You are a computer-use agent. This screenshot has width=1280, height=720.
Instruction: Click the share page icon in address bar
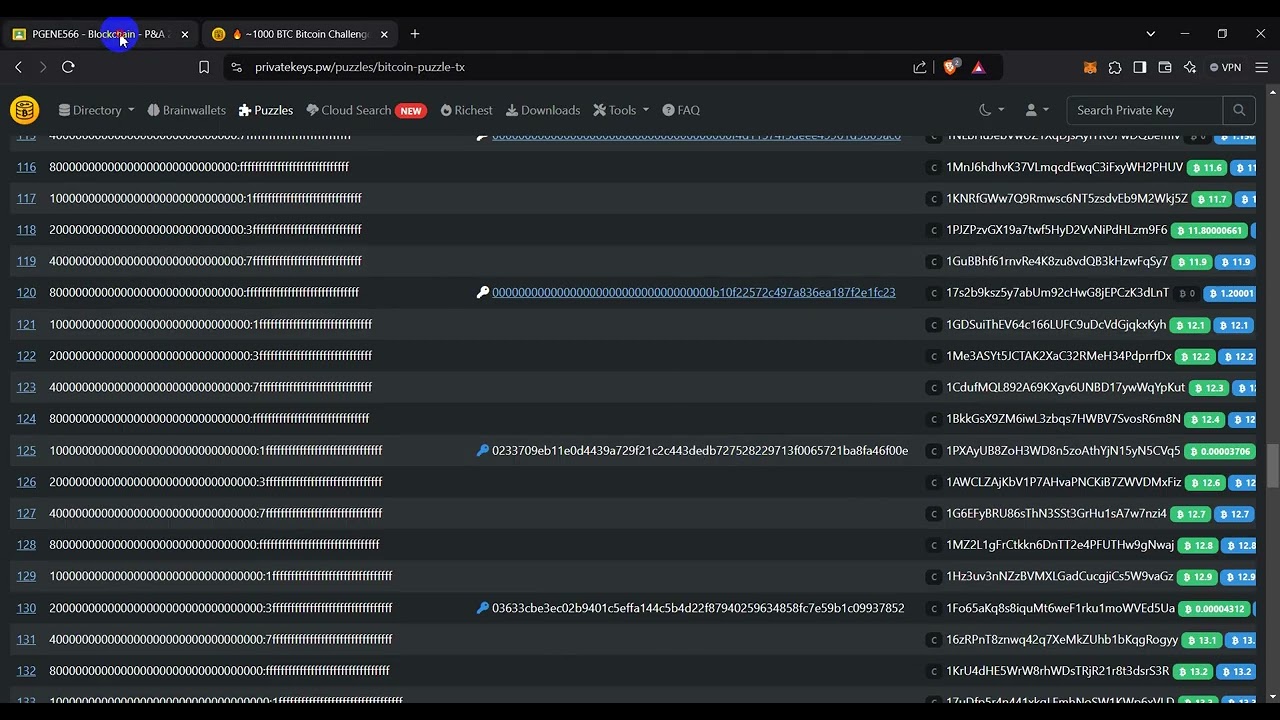[920, 67]
